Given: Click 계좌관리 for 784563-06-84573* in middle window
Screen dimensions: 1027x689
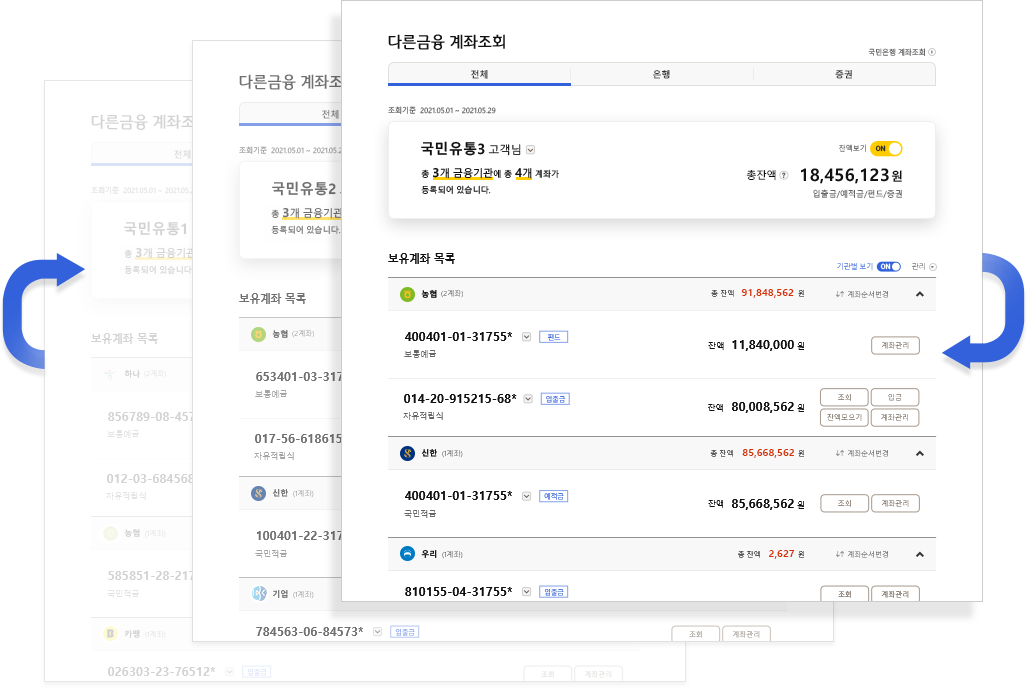Looking at the screenshot, I should [x=746, y=634].
